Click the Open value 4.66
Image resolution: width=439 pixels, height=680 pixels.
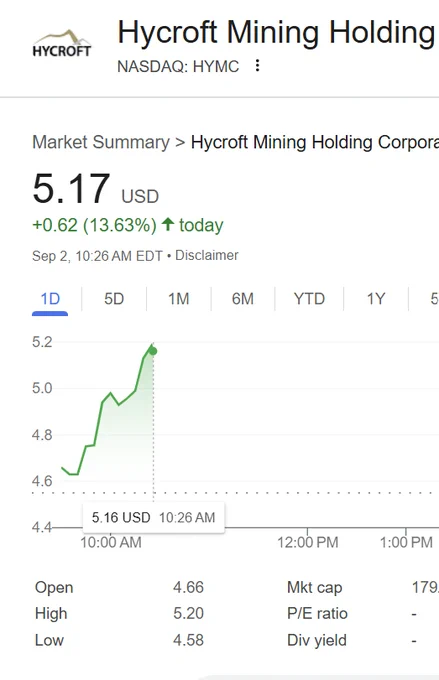point(188,587)
